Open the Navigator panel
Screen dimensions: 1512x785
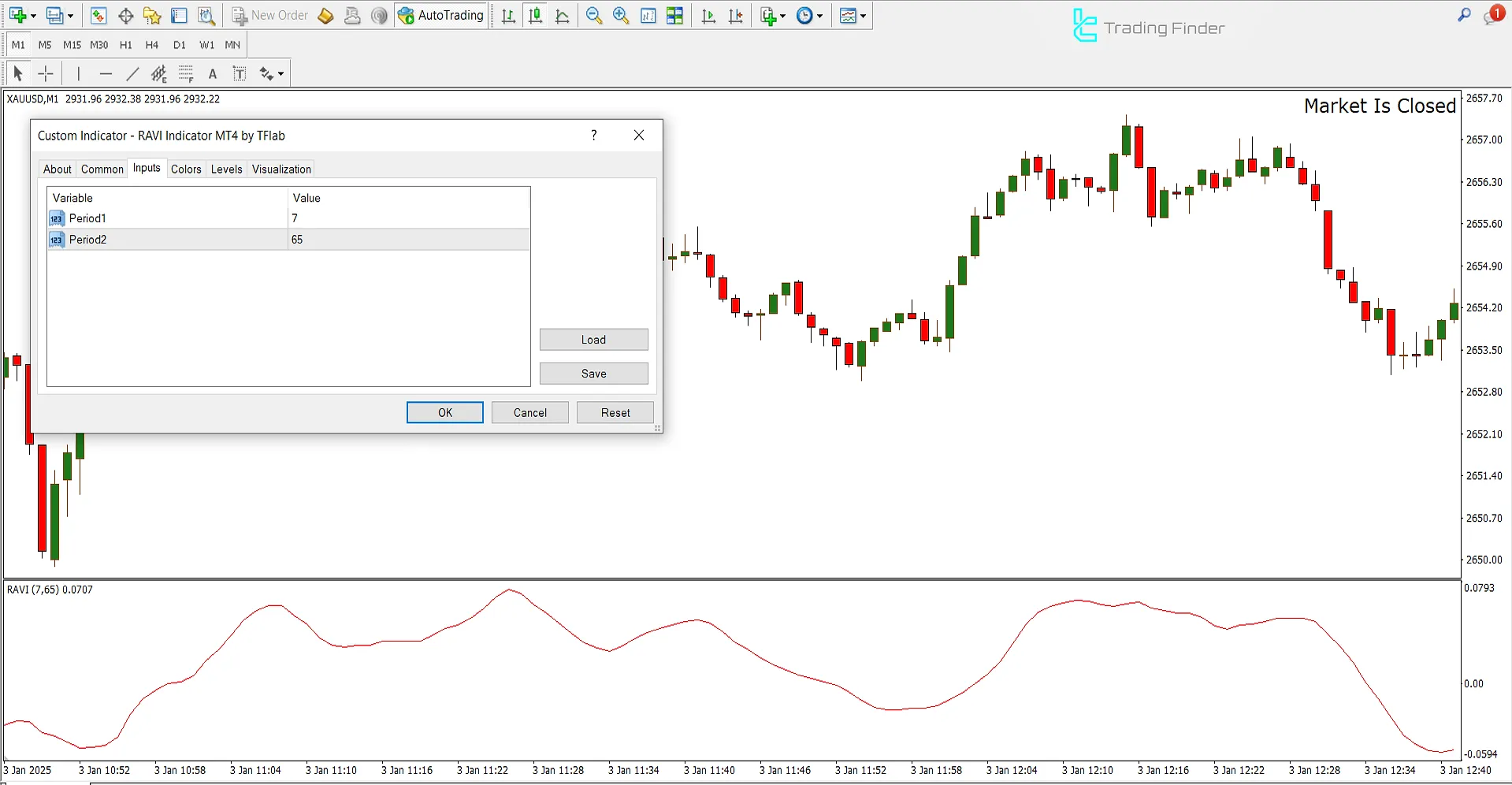click(x=152, y=15)
